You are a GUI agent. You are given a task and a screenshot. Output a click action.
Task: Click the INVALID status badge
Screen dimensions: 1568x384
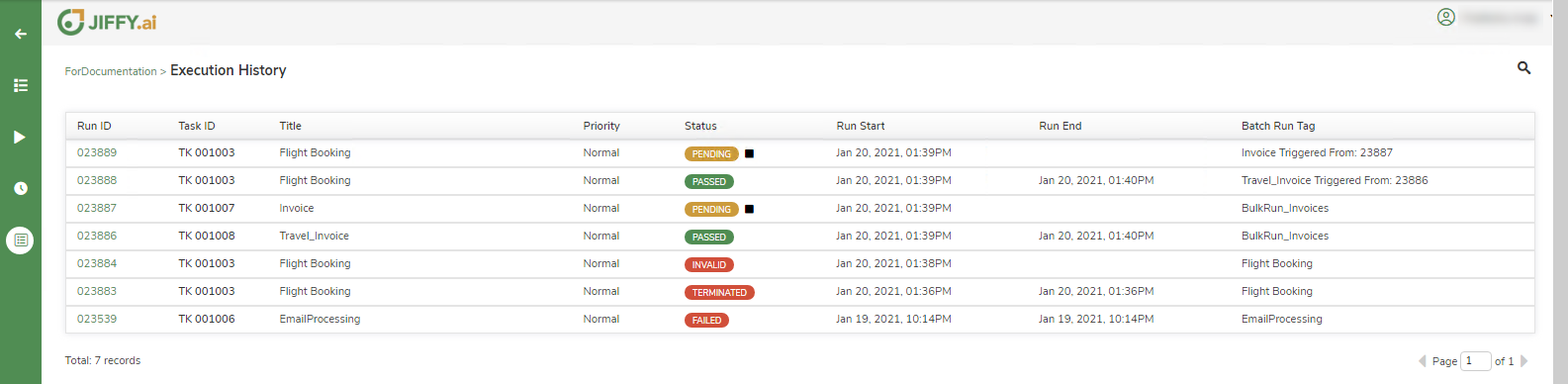point(709,264)
